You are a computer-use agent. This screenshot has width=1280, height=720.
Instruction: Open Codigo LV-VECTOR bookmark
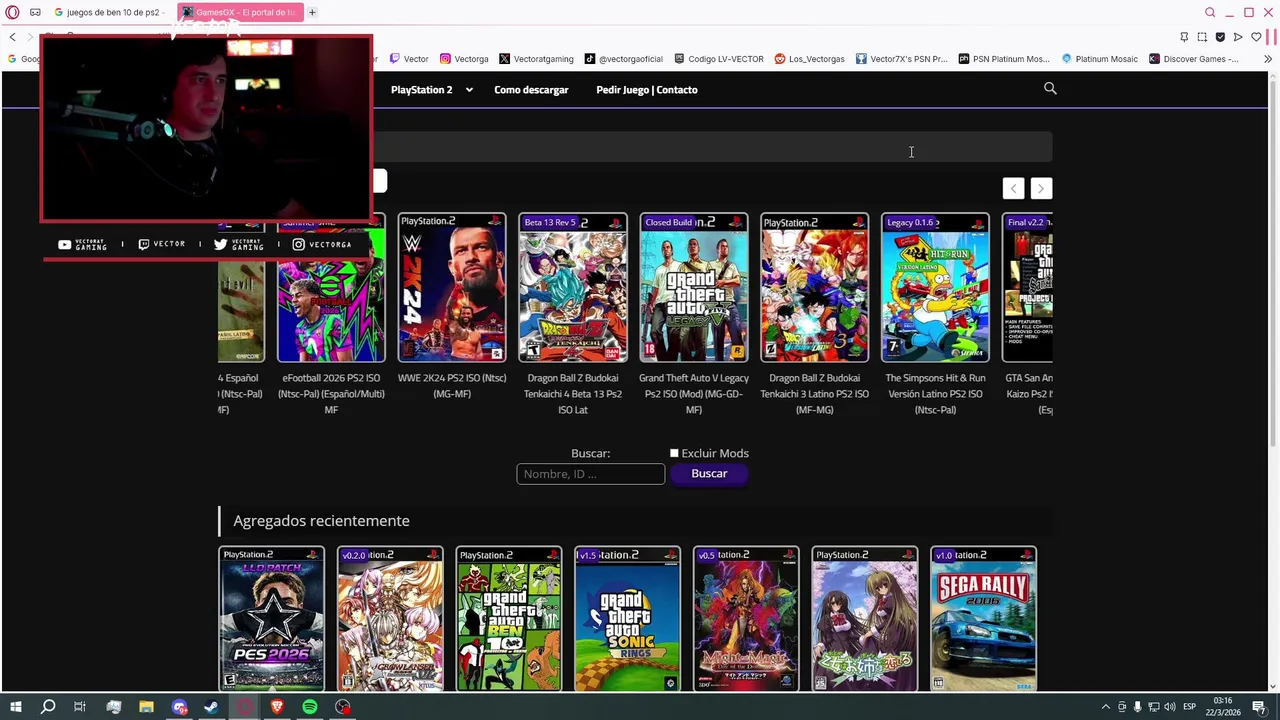click(719, 59)
